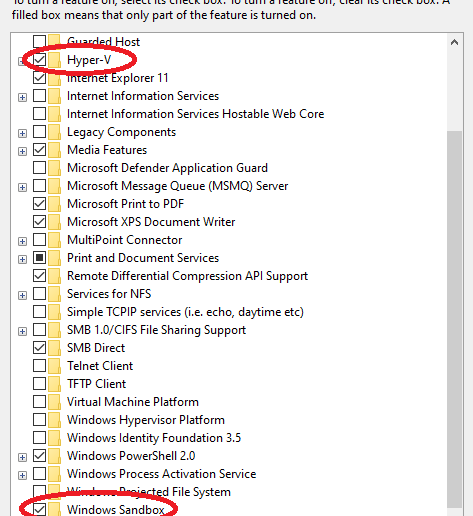Select the "TFTP Client" label
The width and height of the screenshot is (473, 516).
[x=97, y=384]
